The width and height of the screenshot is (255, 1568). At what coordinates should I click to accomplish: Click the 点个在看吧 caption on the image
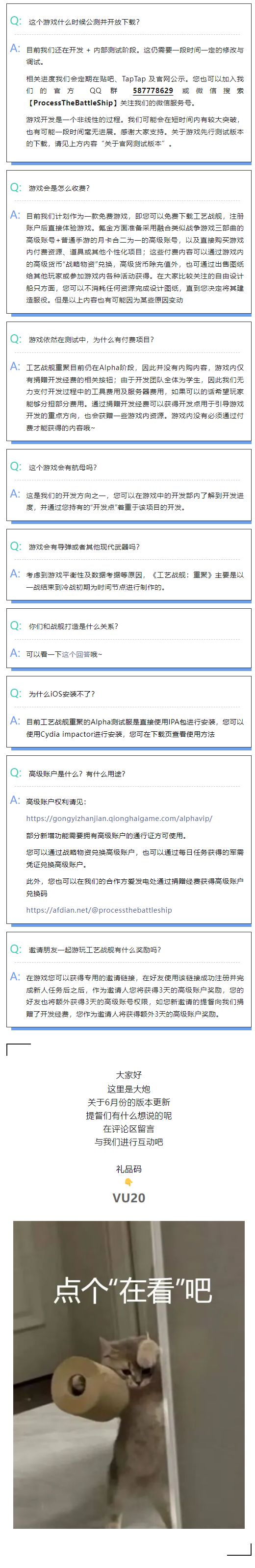pyautogui.click(x=133, y=1289)
